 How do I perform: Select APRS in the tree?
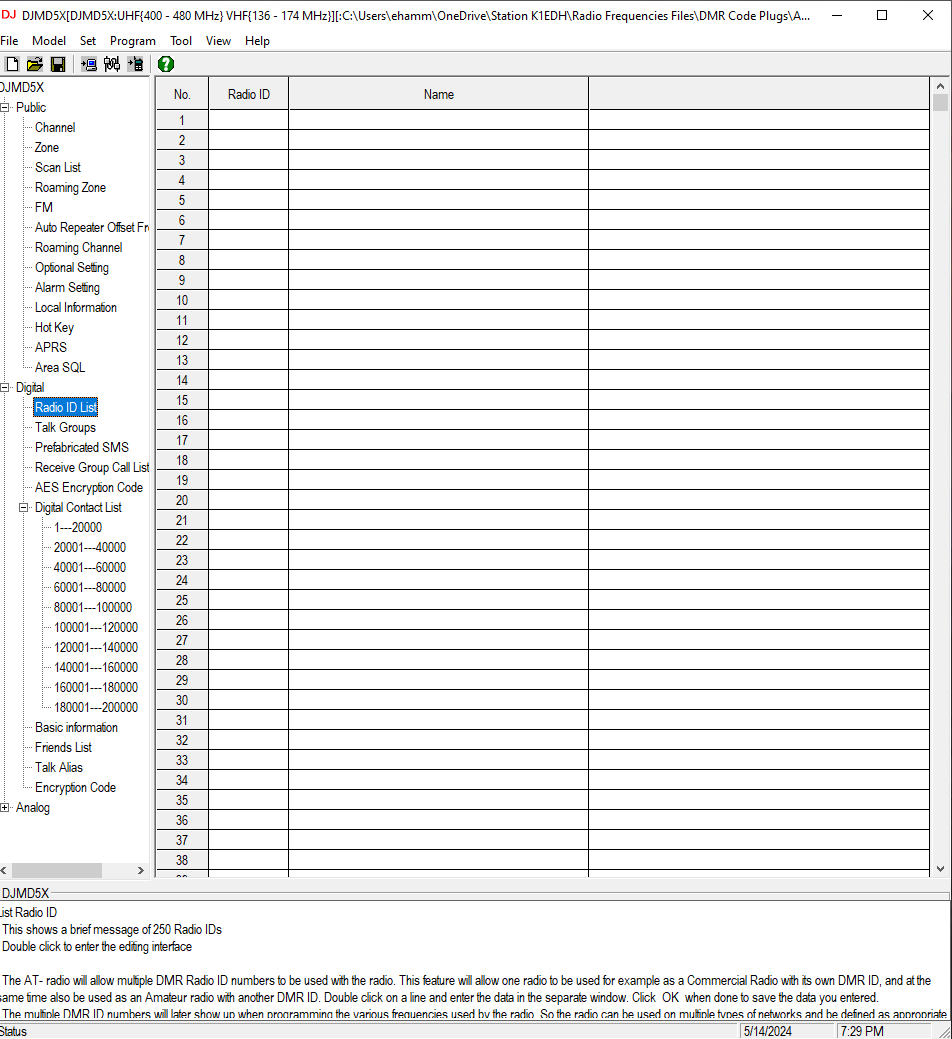[50, 347]
